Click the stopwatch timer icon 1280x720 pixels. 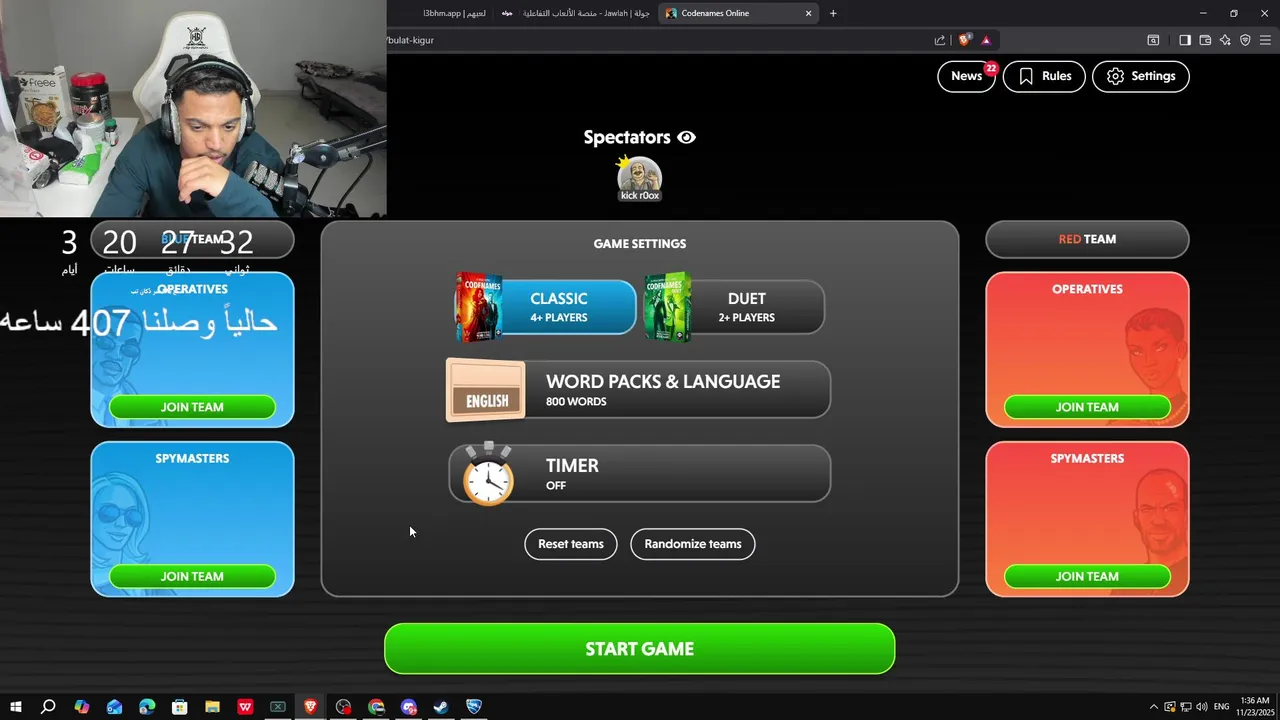tap(488, 474)
